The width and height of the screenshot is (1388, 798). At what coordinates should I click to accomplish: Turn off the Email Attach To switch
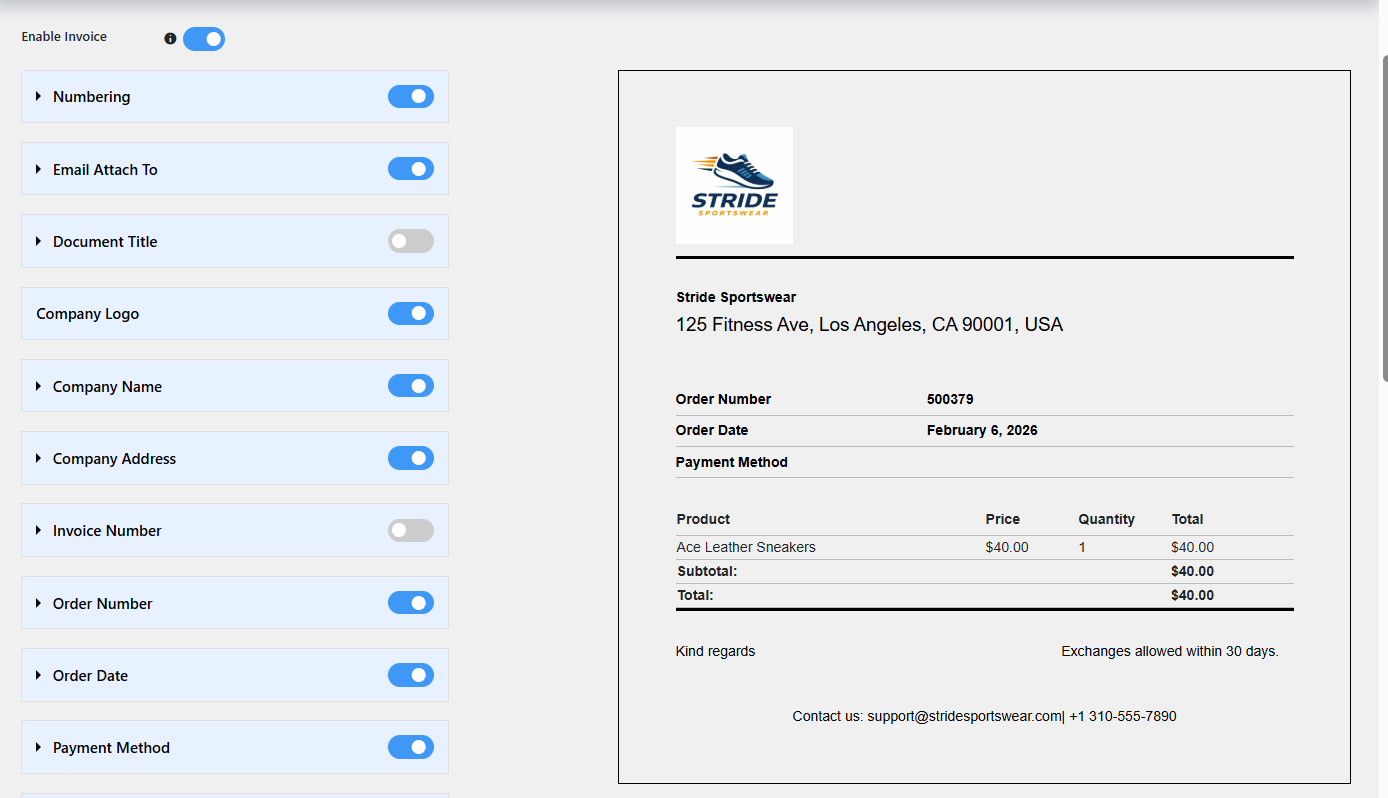[x=411, y=169]
